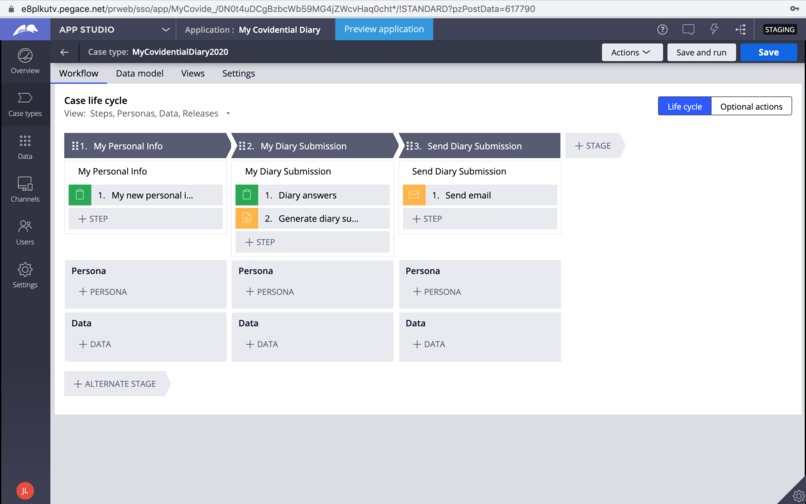Click process name 'Send Diary Submission' below header
The height and width of the screenshot is (504, 806).
pyautogui.click(x=459, y=171)
